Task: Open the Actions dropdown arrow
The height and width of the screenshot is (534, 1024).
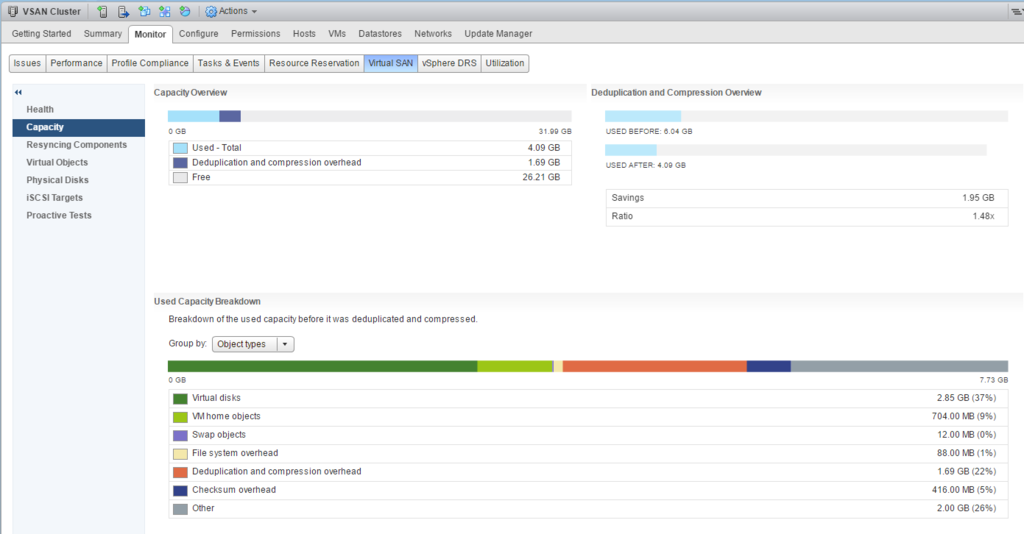Action: point(254,12)
